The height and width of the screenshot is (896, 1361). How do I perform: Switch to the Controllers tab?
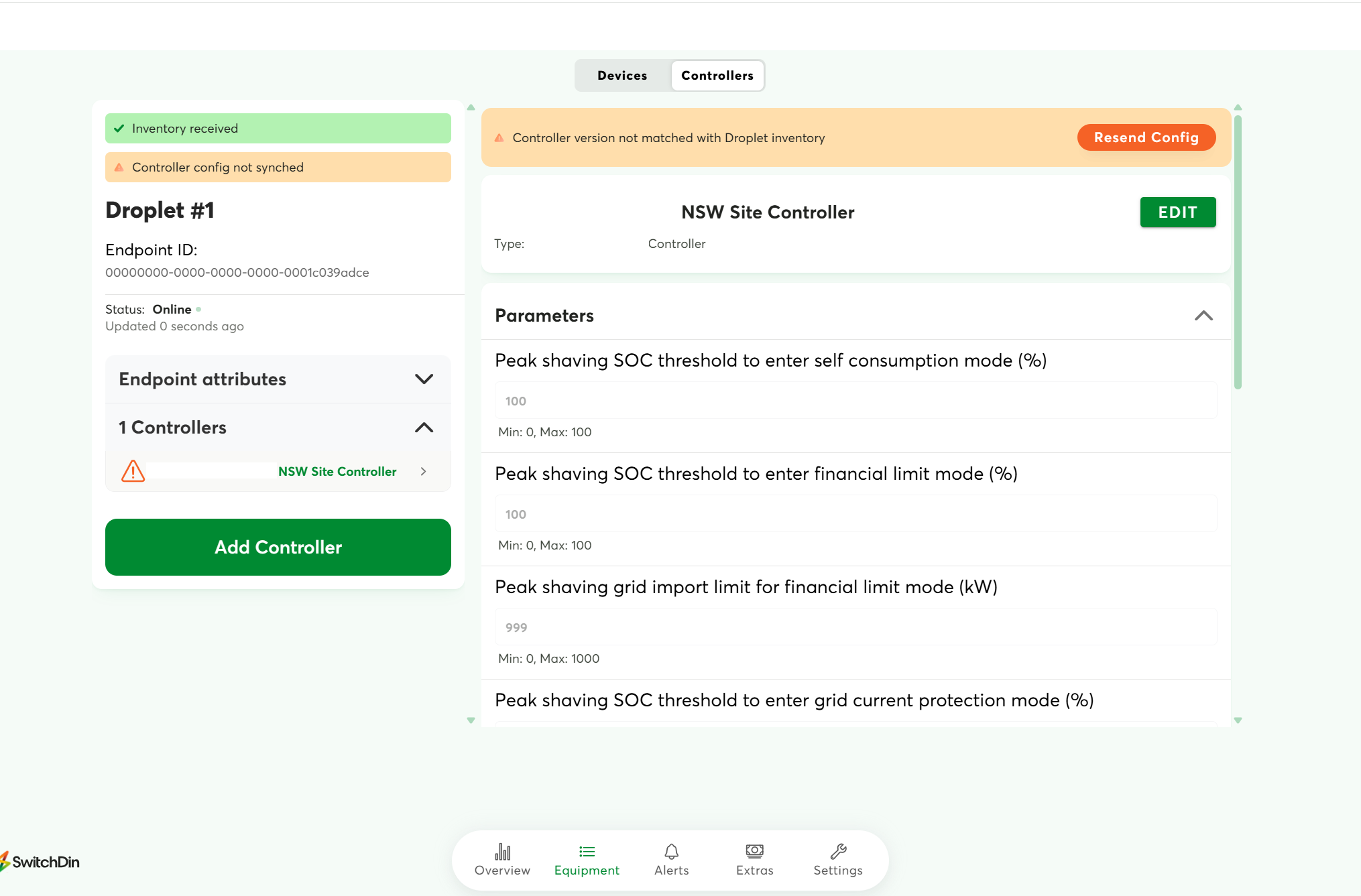[717, 76]
